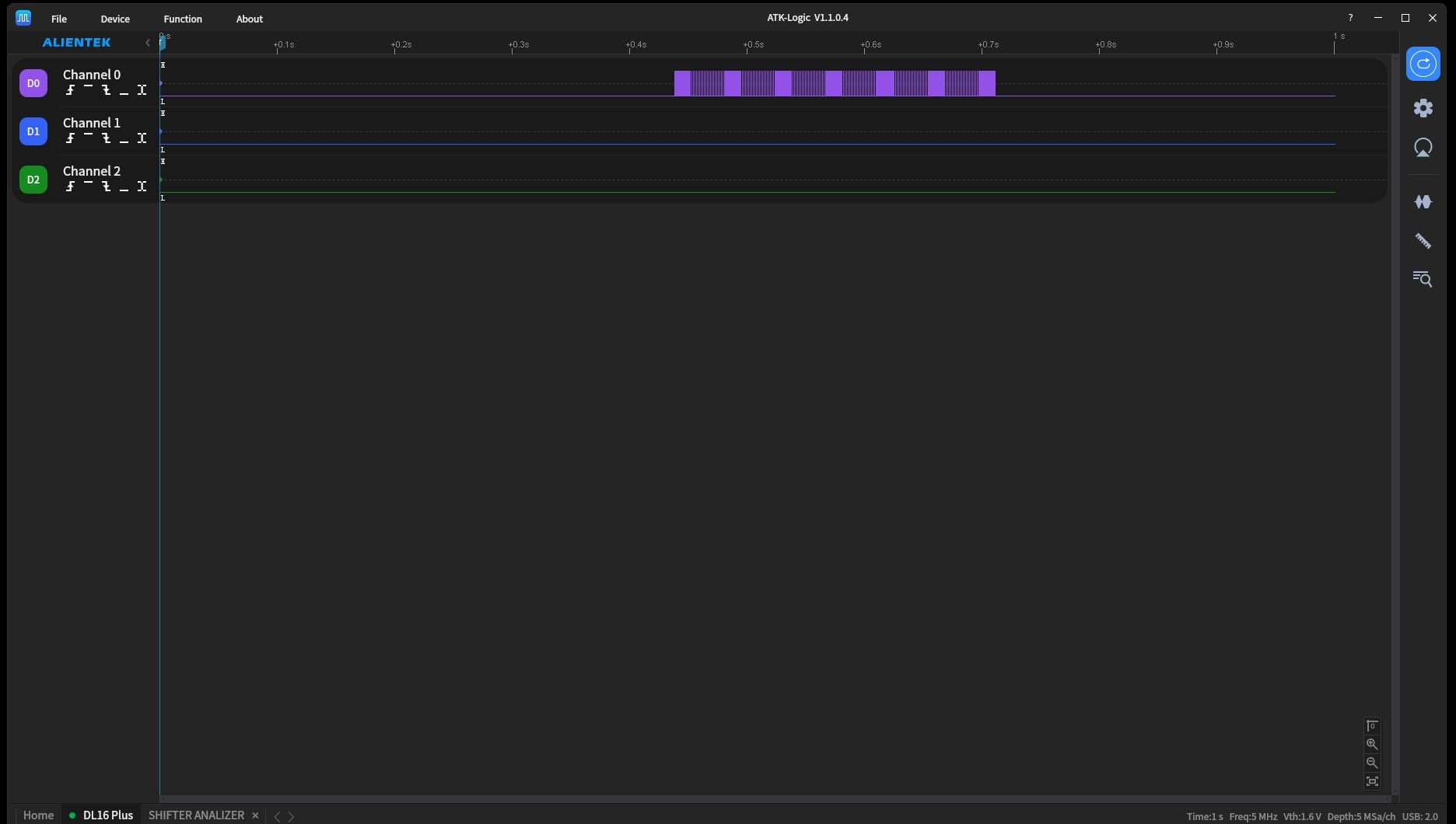Click the Channel 0 name label

pyautogui.click(x=92, y=75)
